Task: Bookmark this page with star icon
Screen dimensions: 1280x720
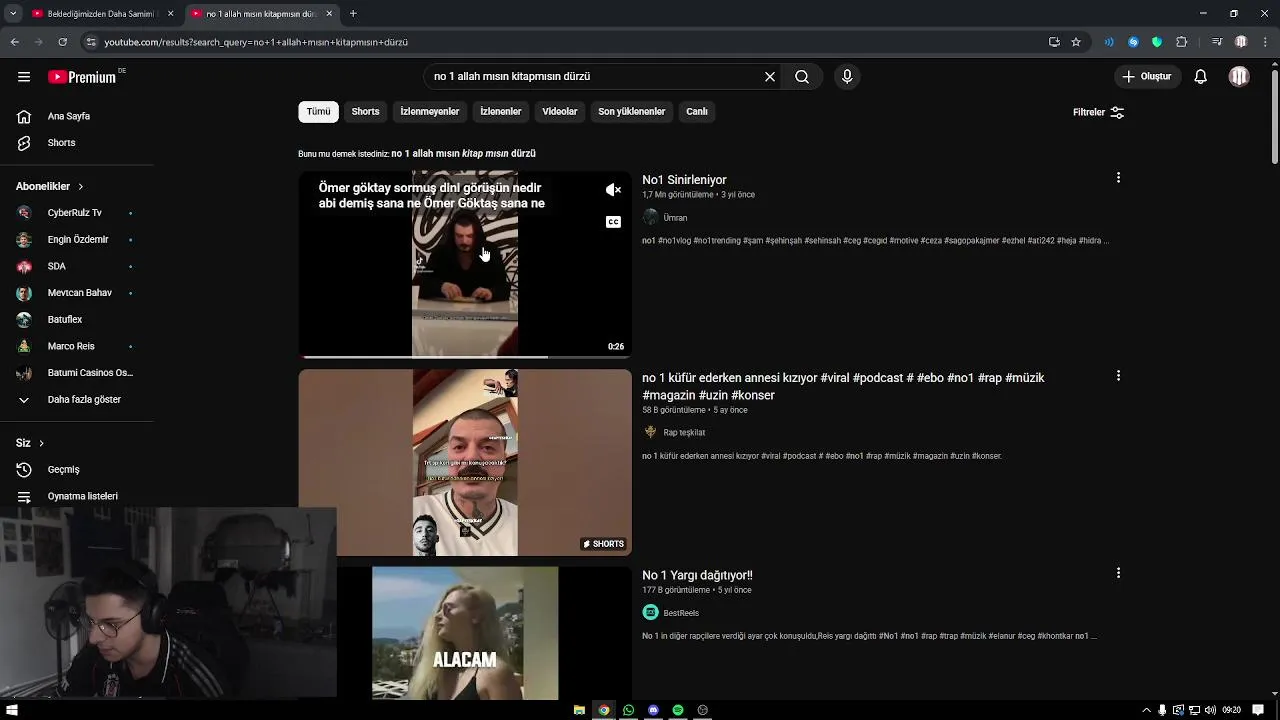Action: point(1076,42)
